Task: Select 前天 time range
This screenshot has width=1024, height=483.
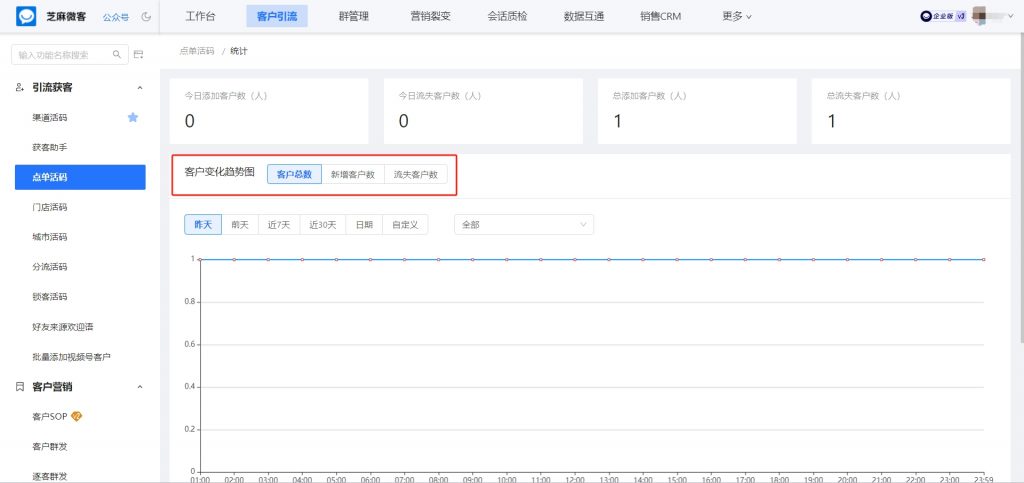Action: tap(240, 225)
